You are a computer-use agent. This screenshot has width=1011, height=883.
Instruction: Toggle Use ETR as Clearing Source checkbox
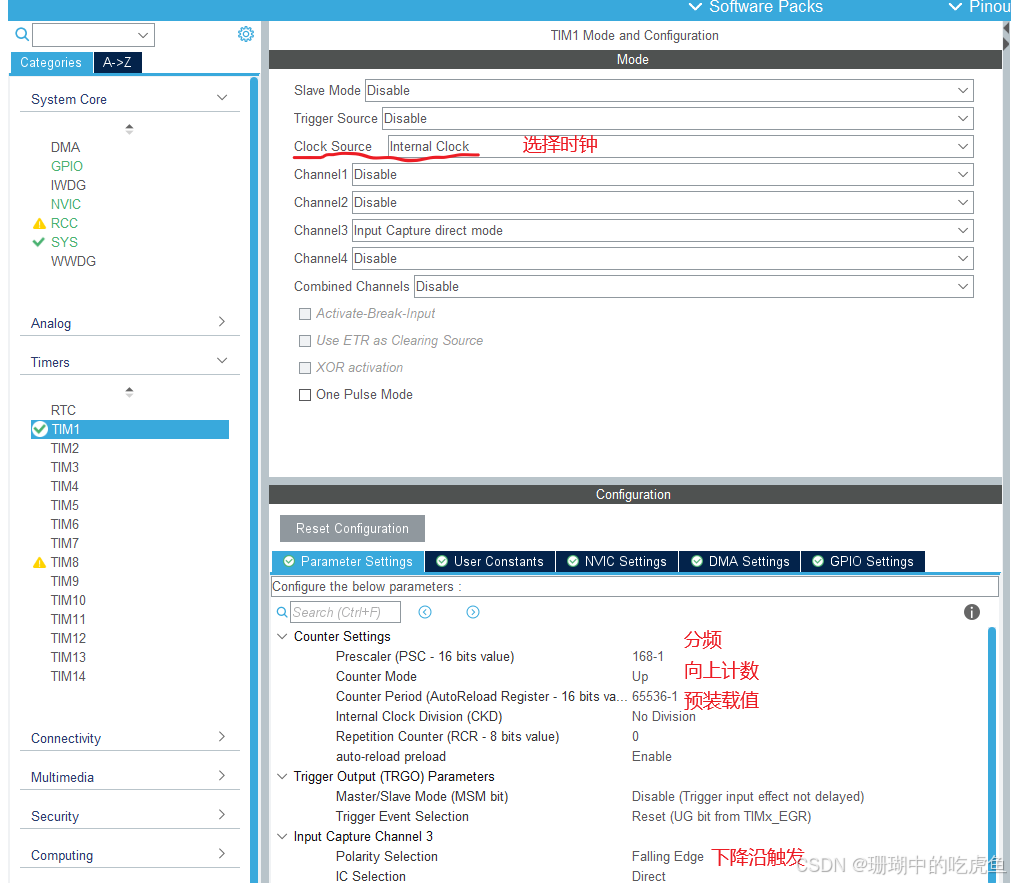[x=305, y=341]
